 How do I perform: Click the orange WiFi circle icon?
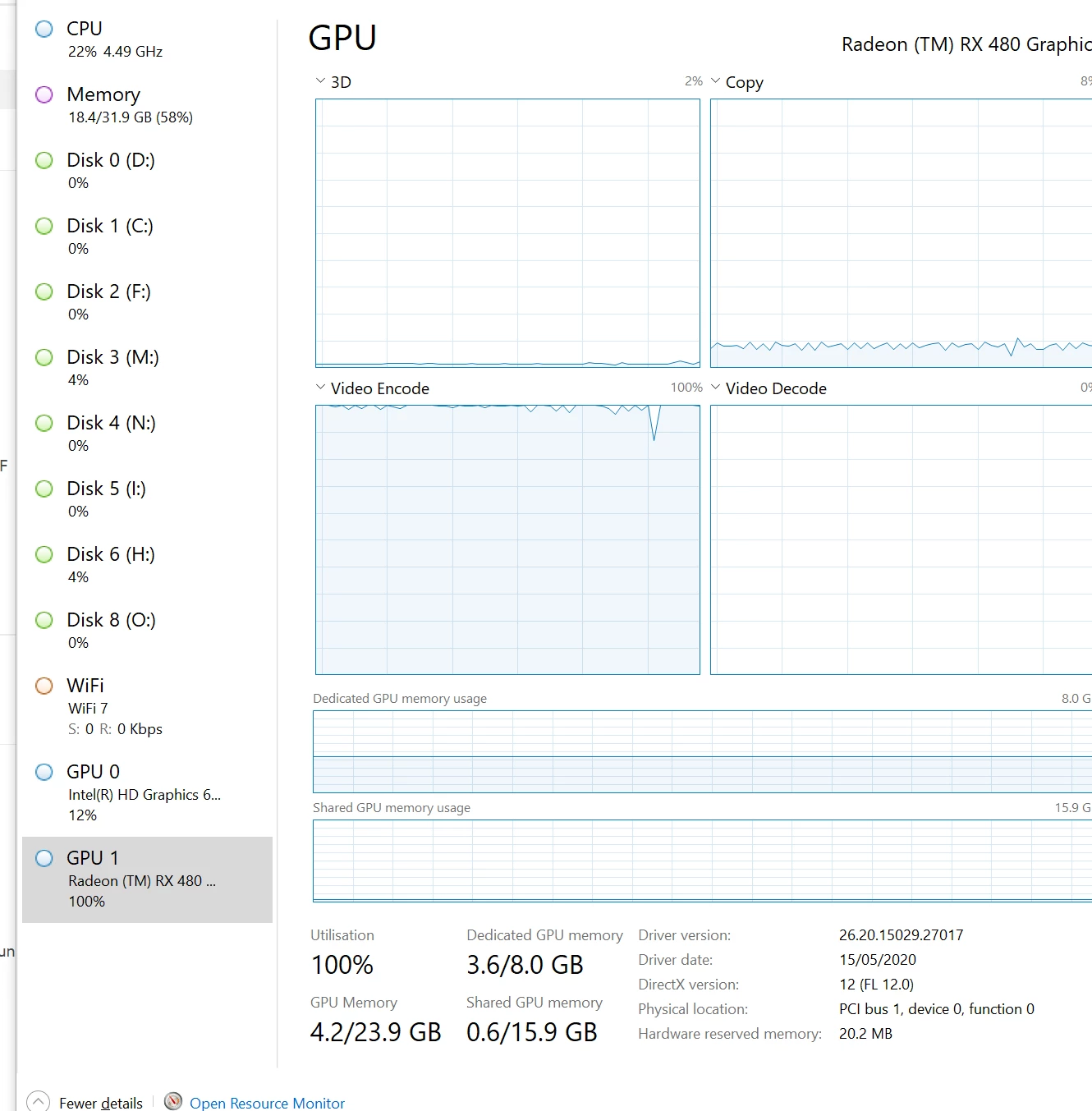pyautogui.click(x=44, y=686)
